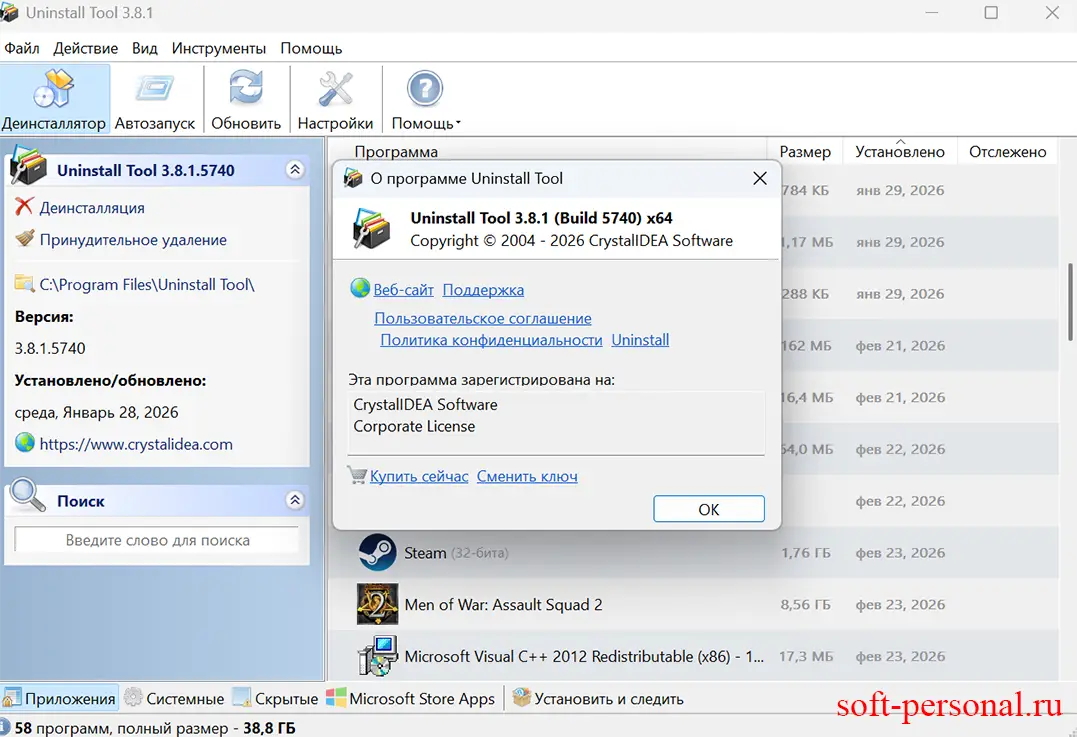Open the Файл menu
Screen dimensions: 1077x737
coord(21,48)
